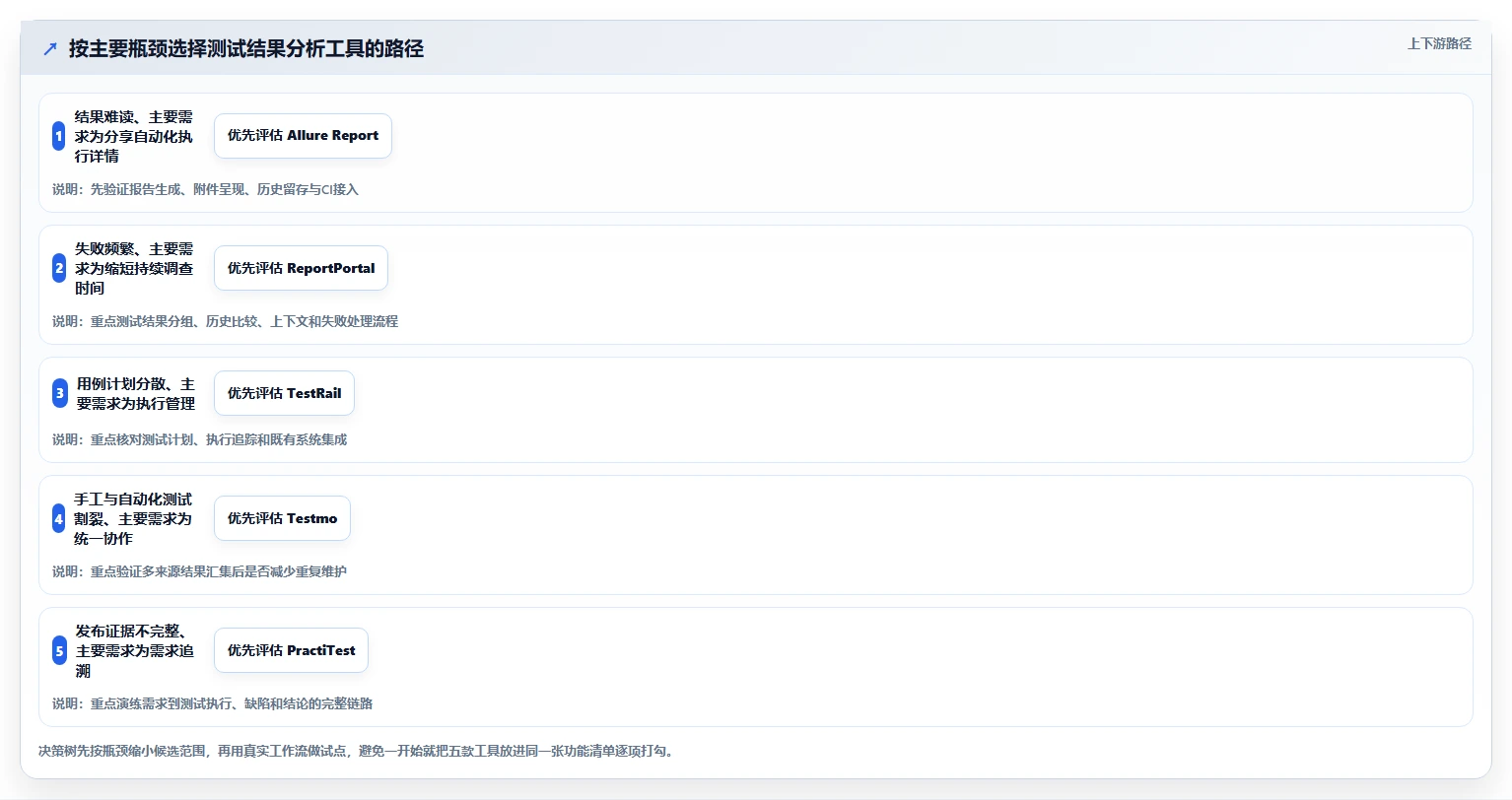
Task: Click the step 3 number badge
Action: click(x=60, y=393)
